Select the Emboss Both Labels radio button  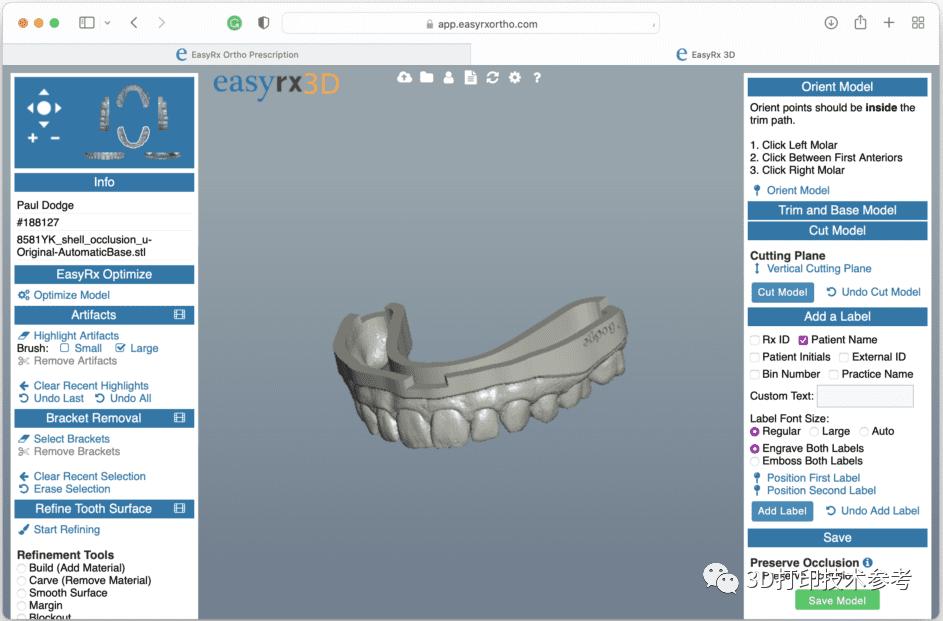pos(755,461)
